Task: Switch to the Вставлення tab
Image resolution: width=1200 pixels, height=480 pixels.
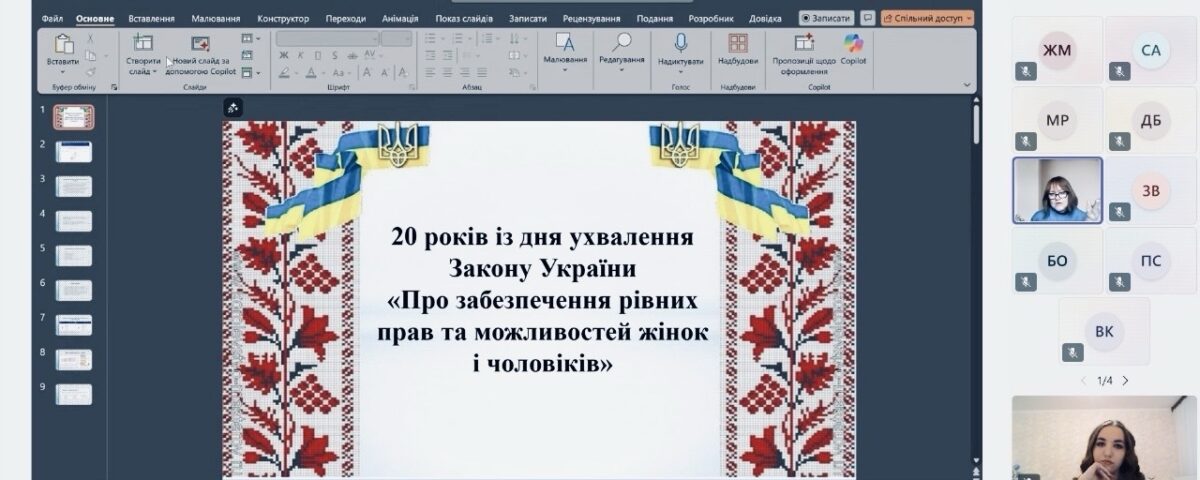Action: (x=151, y=18)
